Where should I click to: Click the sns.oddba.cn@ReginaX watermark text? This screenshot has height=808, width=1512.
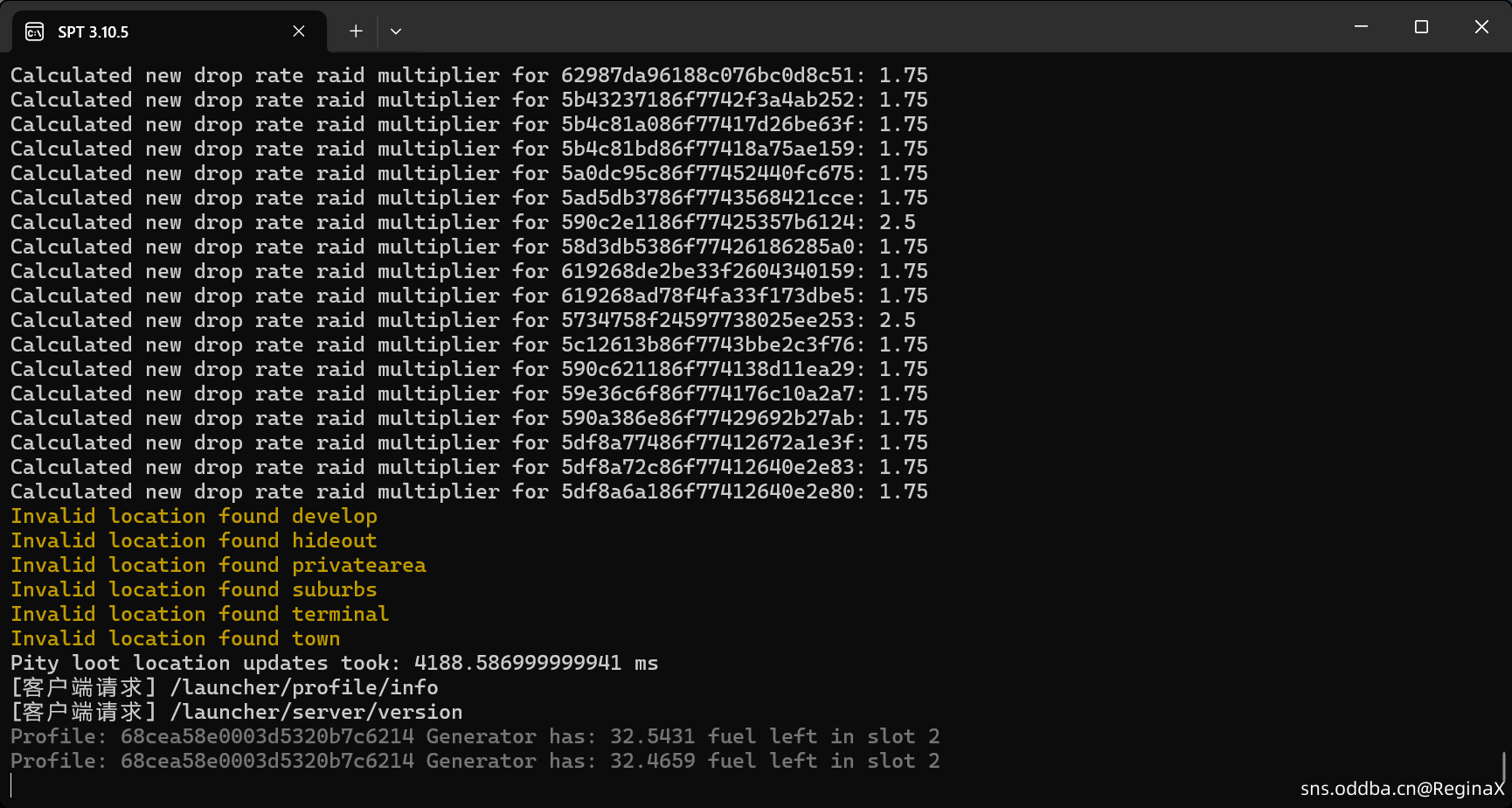(x=1402, y=789)
